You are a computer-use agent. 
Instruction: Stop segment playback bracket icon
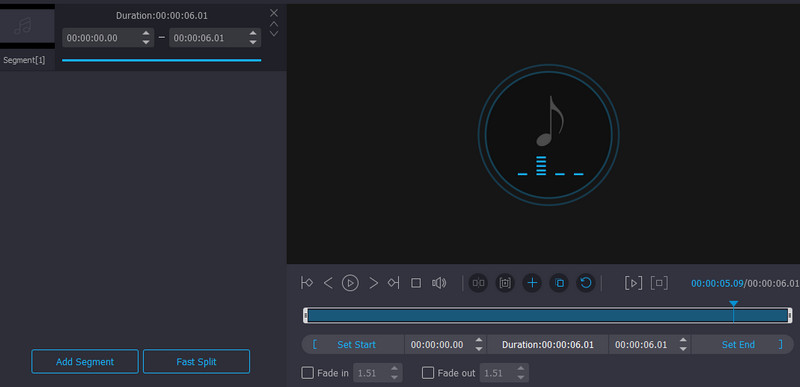(659, 282)
